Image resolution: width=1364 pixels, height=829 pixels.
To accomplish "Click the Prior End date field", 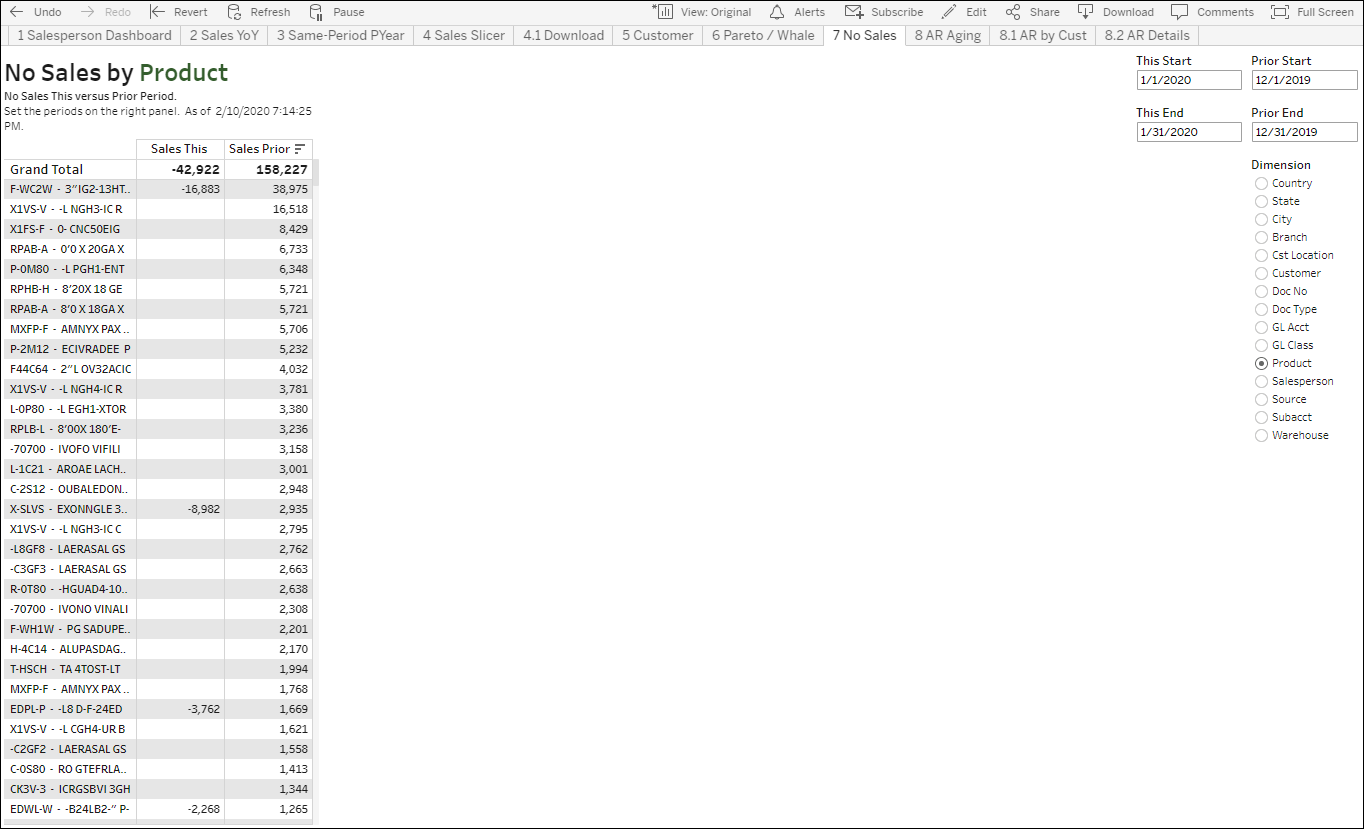I will [x=1303, y=132].
